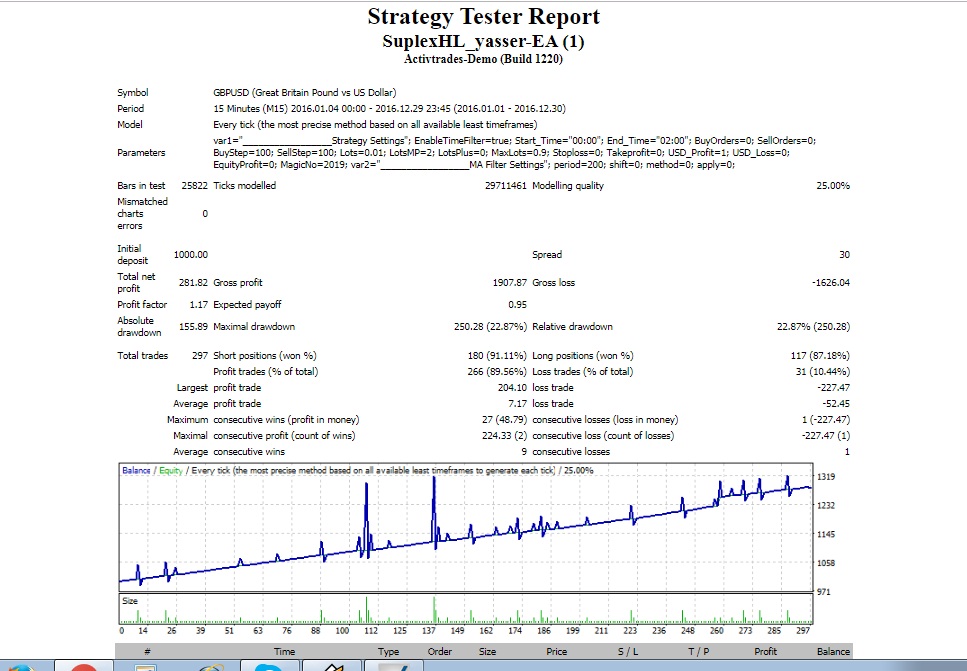Select the '15 Minutes (M15)' period value
This screenshot has height=671, width=967.
click(x=250, y=109)
